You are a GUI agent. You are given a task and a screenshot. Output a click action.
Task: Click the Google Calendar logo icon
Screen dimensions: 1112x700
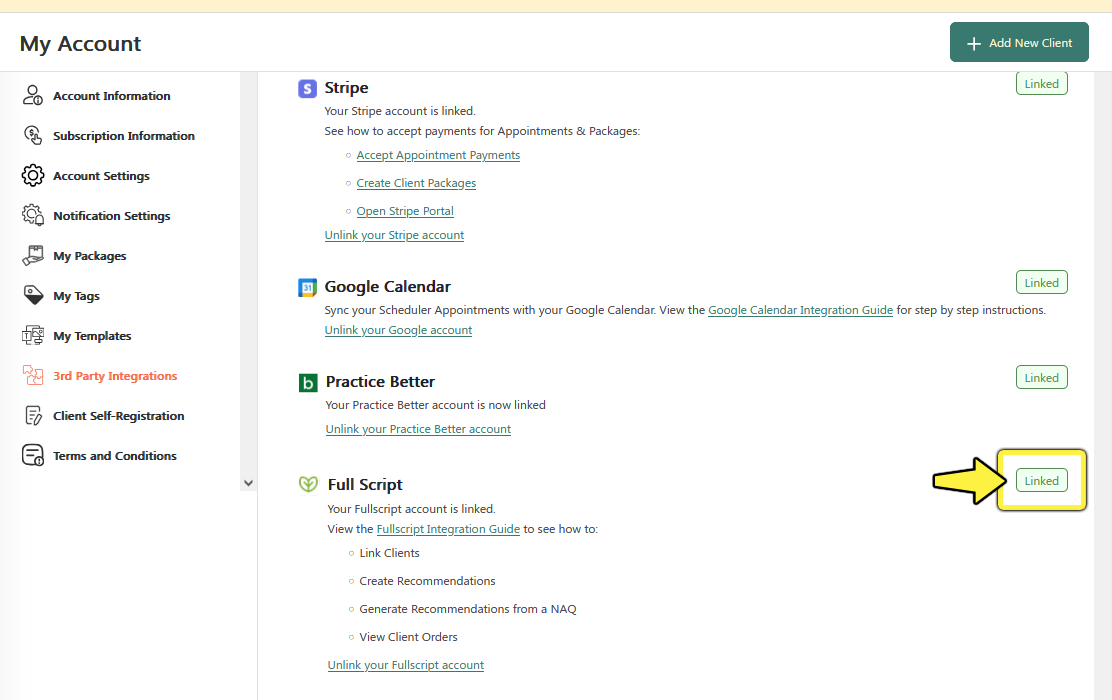coord(307,287)
